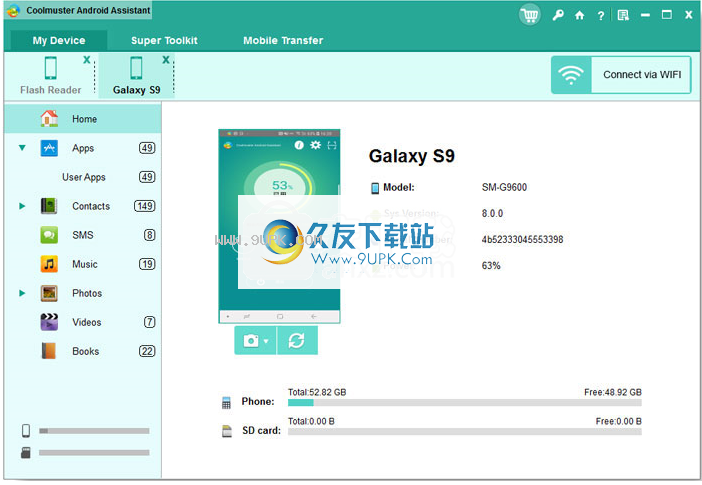Click the fullscreen icon in phone preview
Image resolution: width=702 pixels, height=485 pixels.
(x=332, y=145)
